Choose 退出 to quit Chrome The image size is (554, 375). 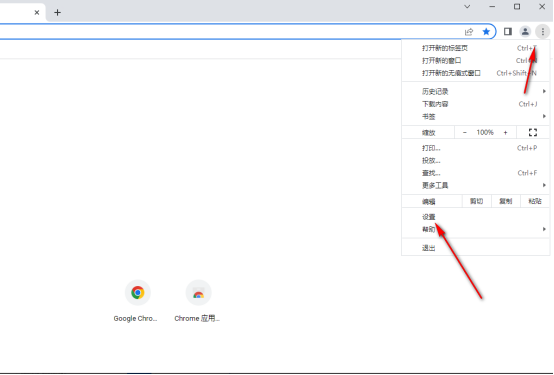(x=476, y=248)
